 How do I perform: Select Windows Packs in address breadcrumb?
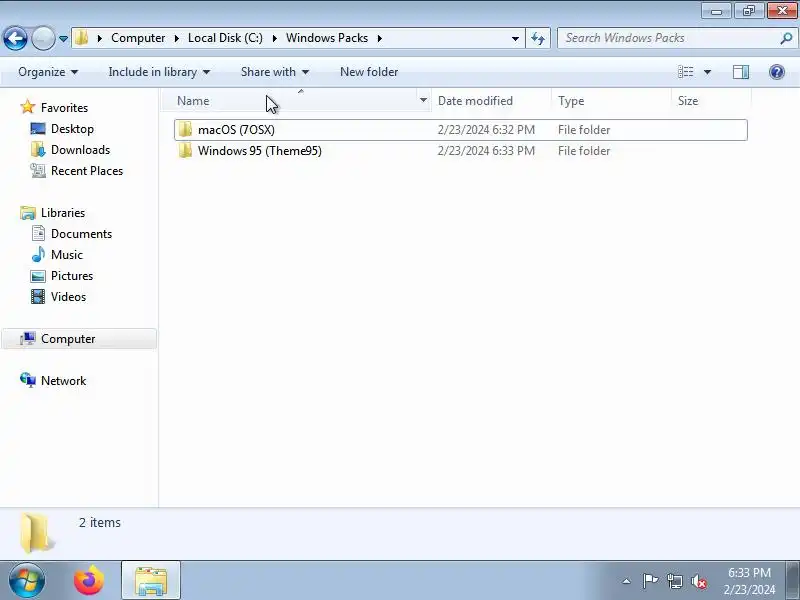click(x=327, y=38)
